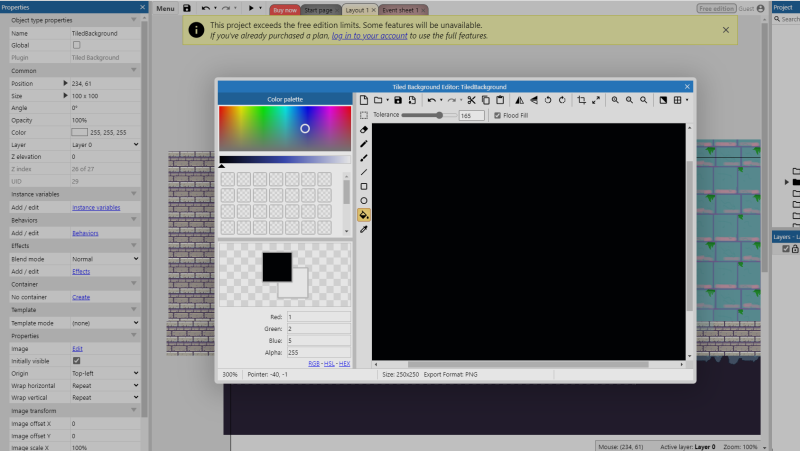Create a new image in the editor
800x451 pixels.
click(364, 100)
